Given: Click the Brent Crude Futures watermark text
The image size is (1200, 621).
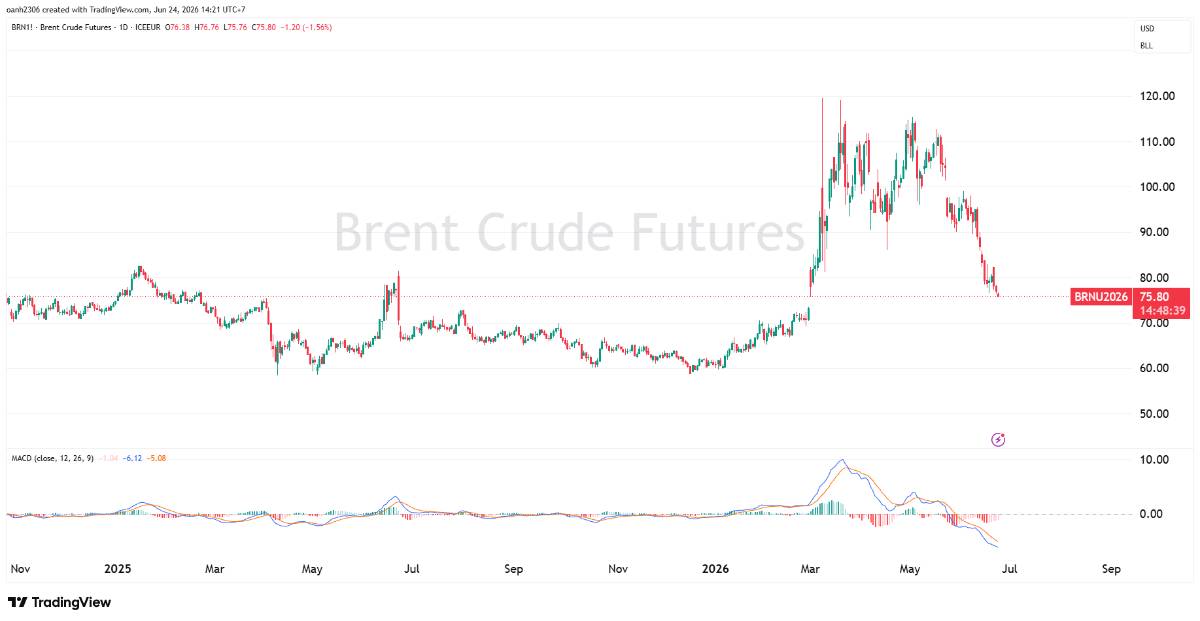Looking at the screenshot, I should click(x=570, y=232).
